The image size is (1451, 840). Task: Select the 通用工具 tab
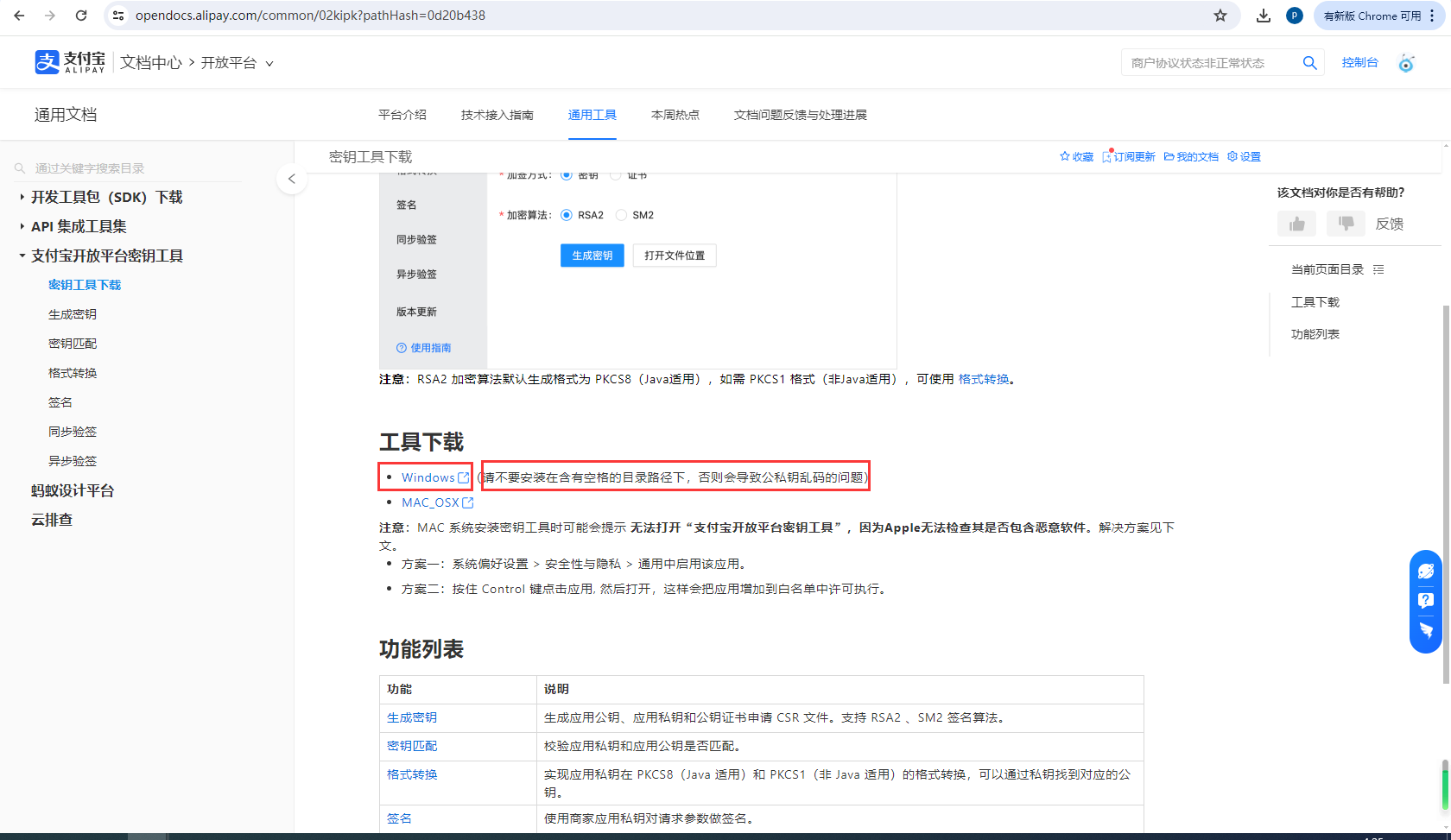(x=592, y=115)
